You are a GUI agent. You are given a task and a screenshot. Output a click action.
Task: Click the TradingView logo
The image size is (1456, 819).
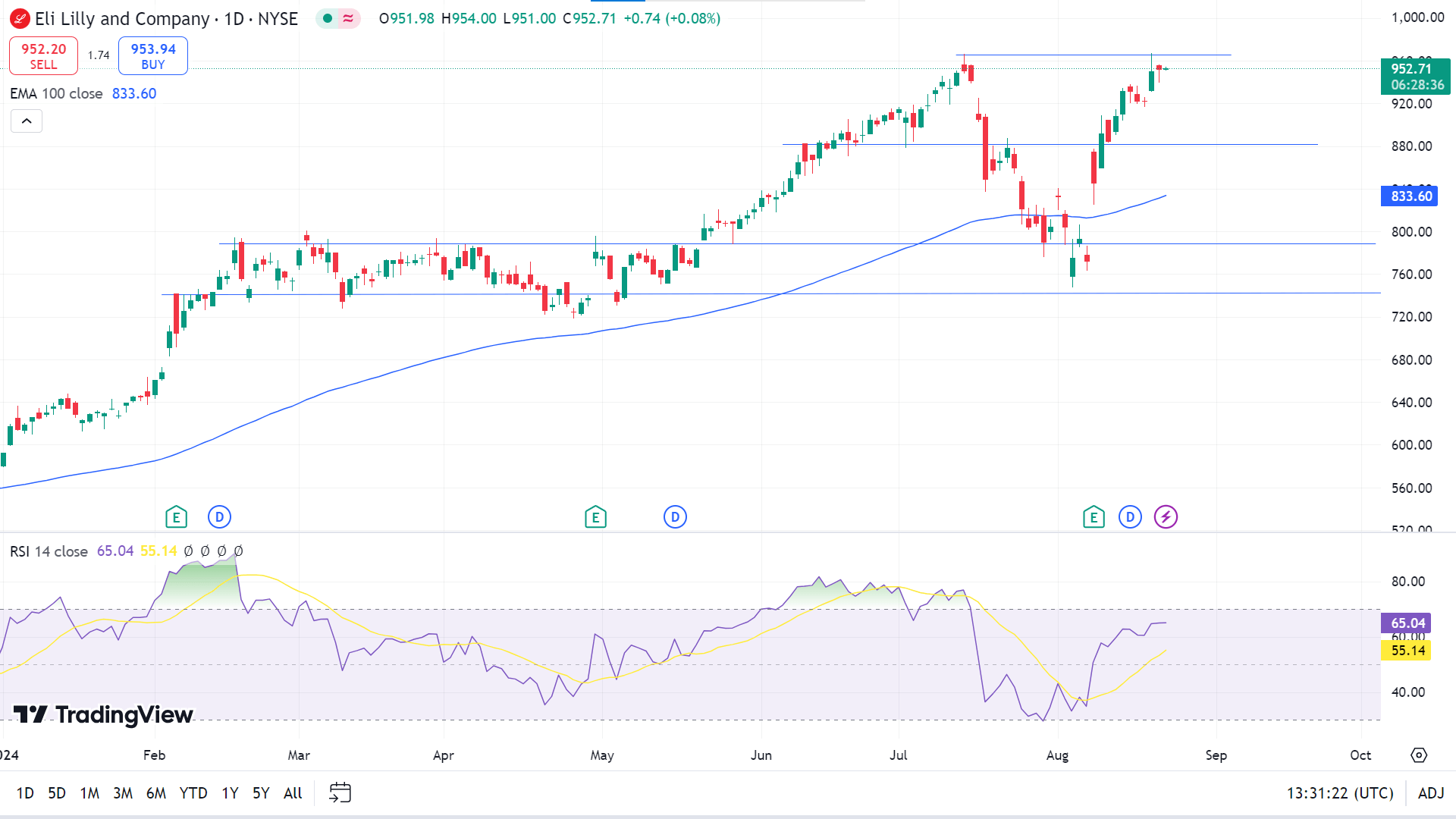pyautogui.click(x=103, y=714)
